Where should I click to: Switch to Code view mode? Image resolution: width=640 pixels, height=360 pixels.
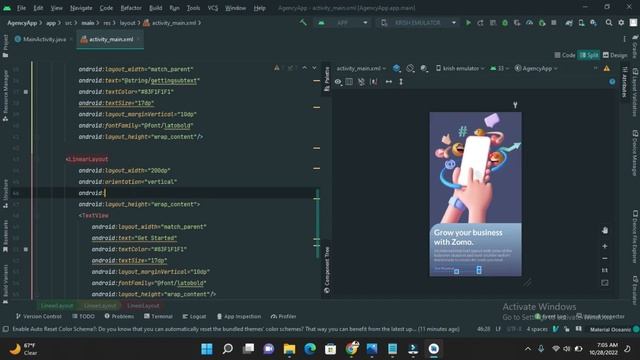coord(565,55)
